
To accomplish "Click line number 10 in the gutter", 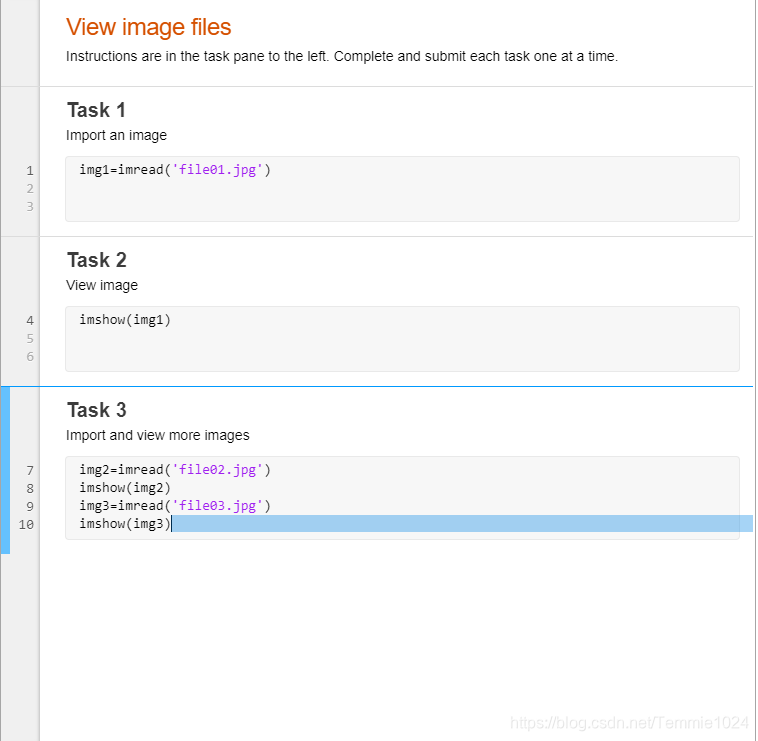I will pos(27,525).
